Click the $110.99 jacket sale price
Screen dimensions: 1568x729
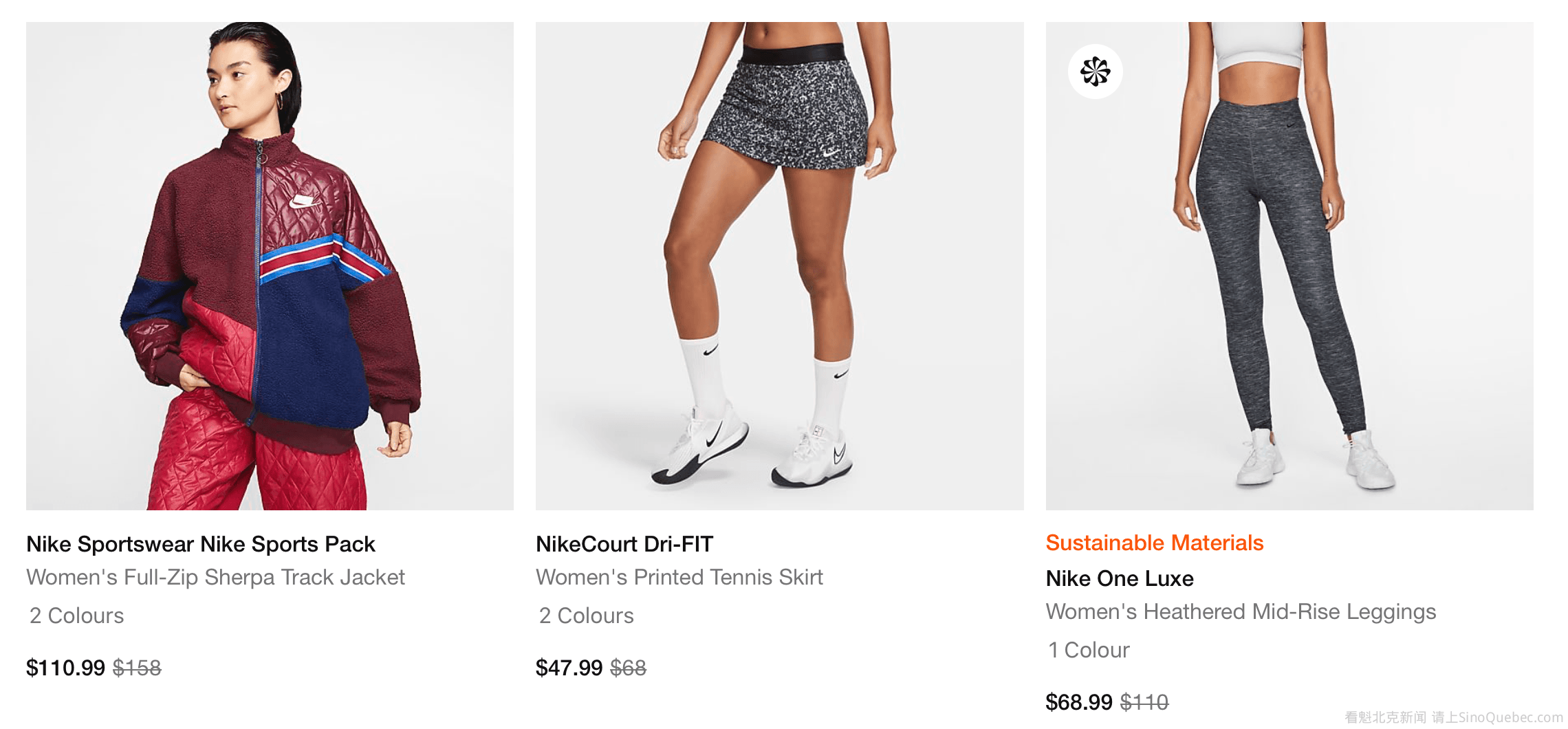65,668
